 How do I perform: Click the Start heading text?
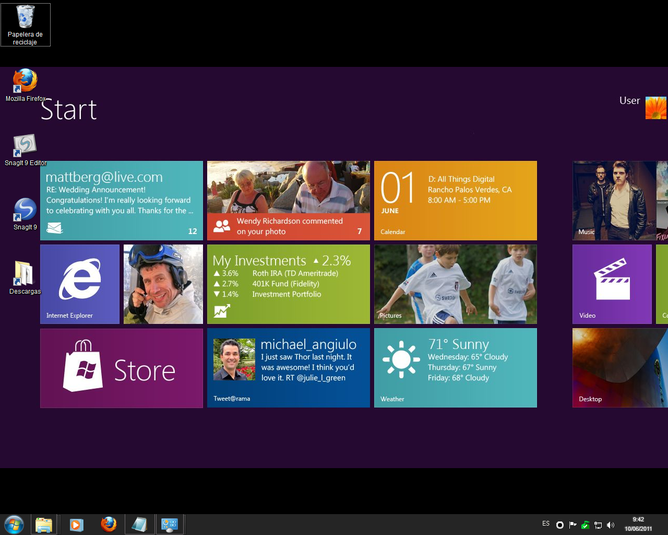coord(69,110)
